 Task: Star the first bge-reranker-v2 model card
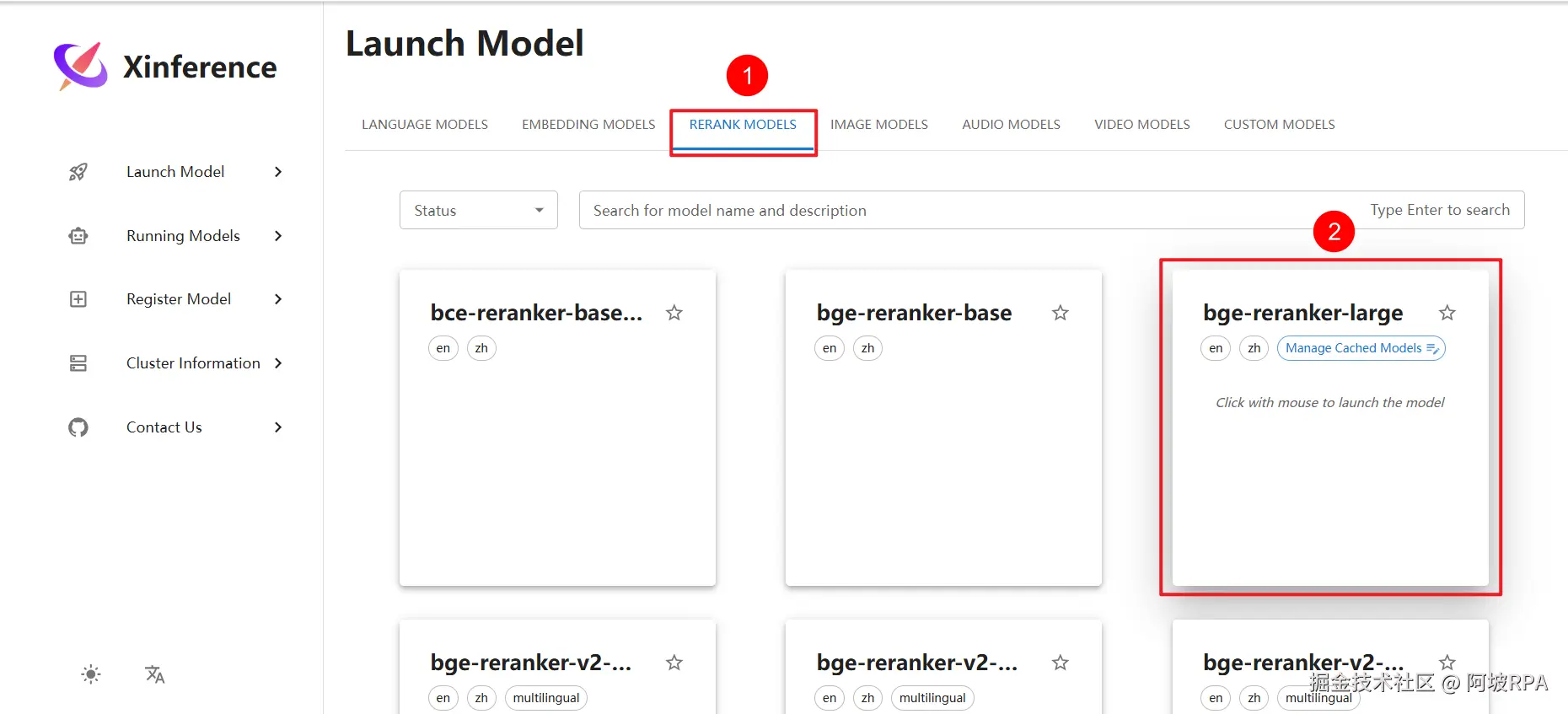(674, 663)
